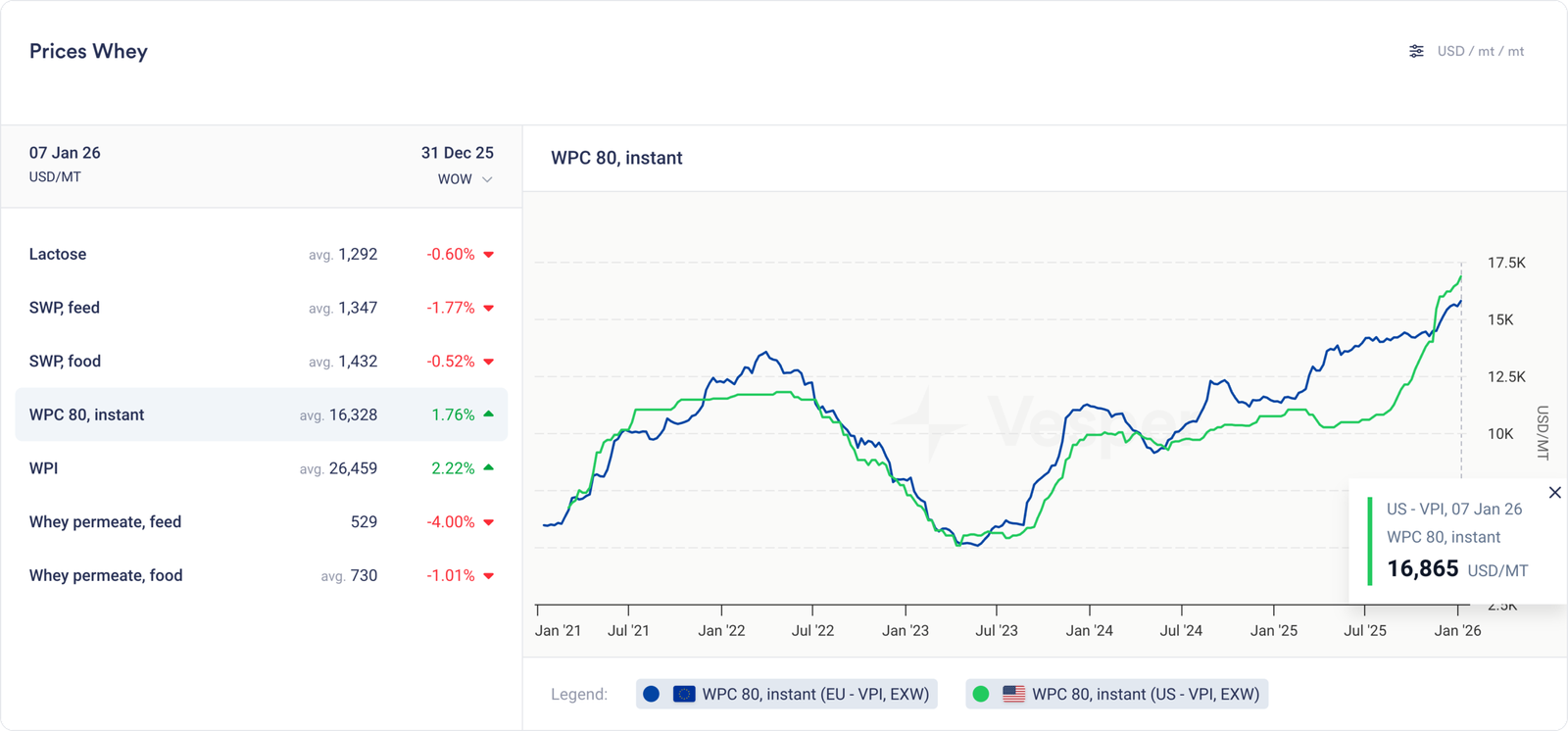Open the unit settings sliders icon
1568x731 pixels.
(x=1416, y=51)
